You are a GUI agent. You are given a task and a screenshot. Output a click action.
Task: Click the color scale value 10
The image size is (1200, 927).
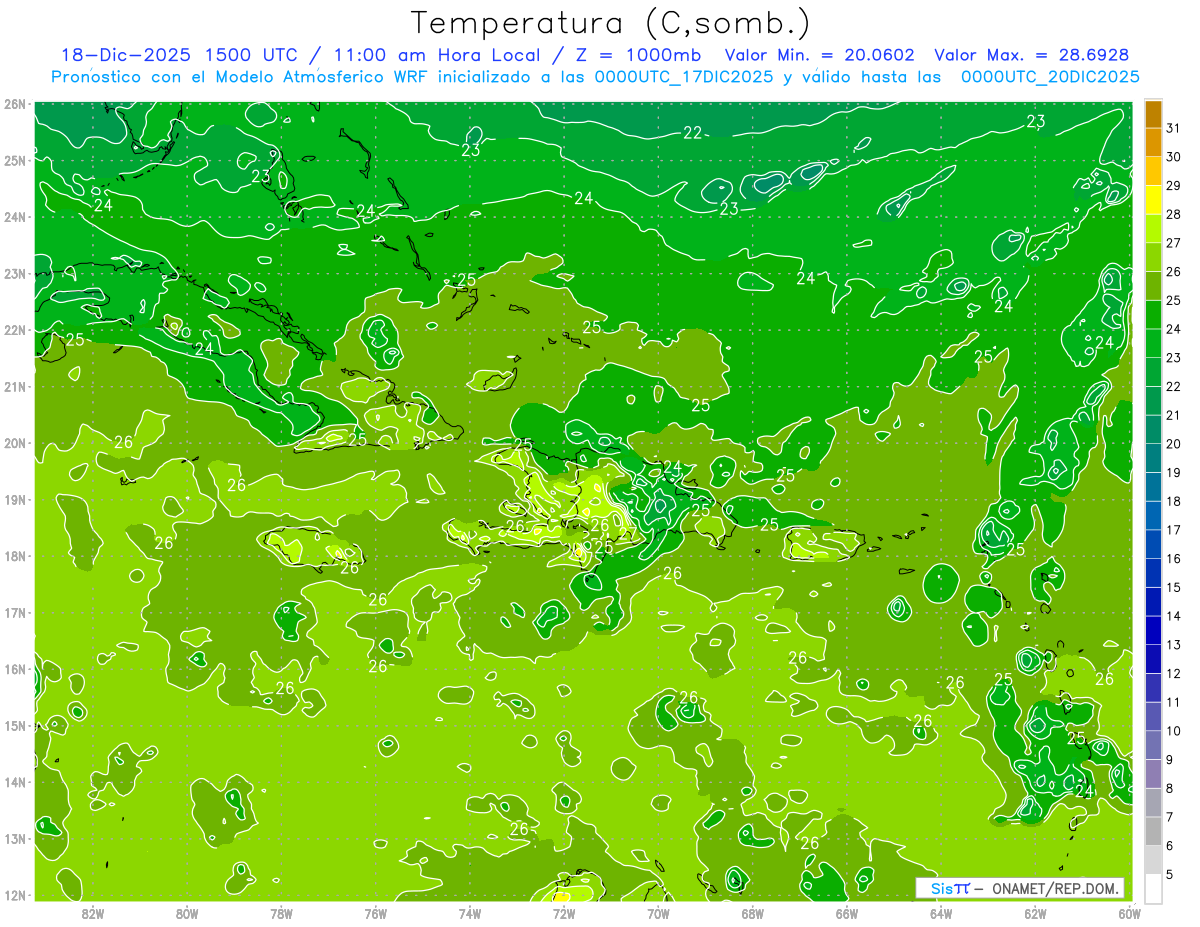[1174, 731]
